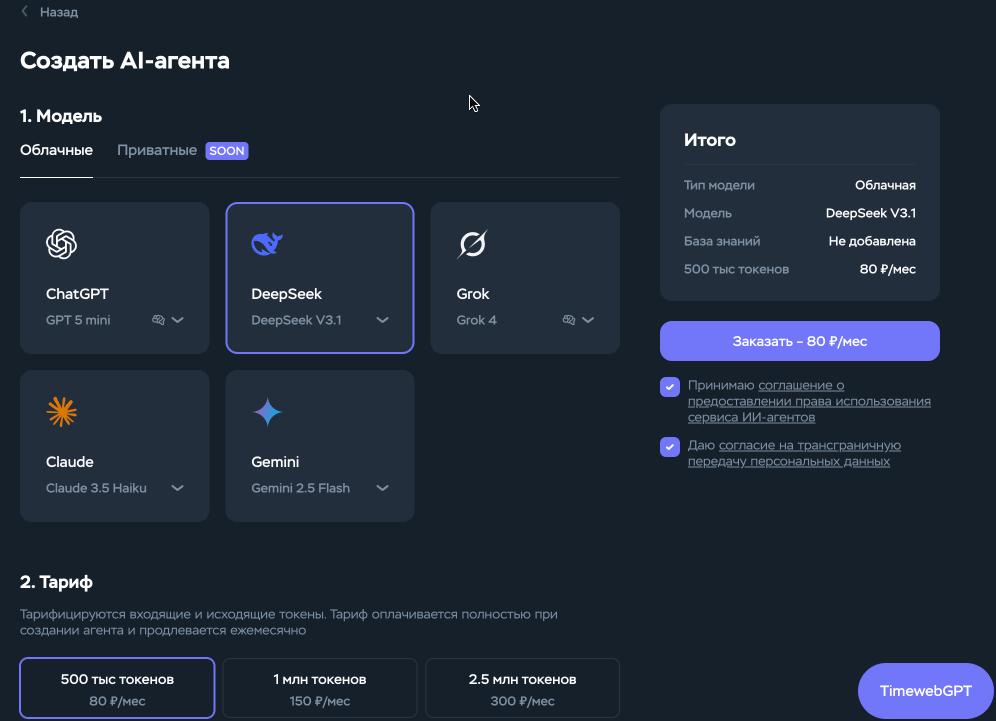Click the Облачная value in summary
This screenshot has height=721, width=996.
click(x=885, y=185)
